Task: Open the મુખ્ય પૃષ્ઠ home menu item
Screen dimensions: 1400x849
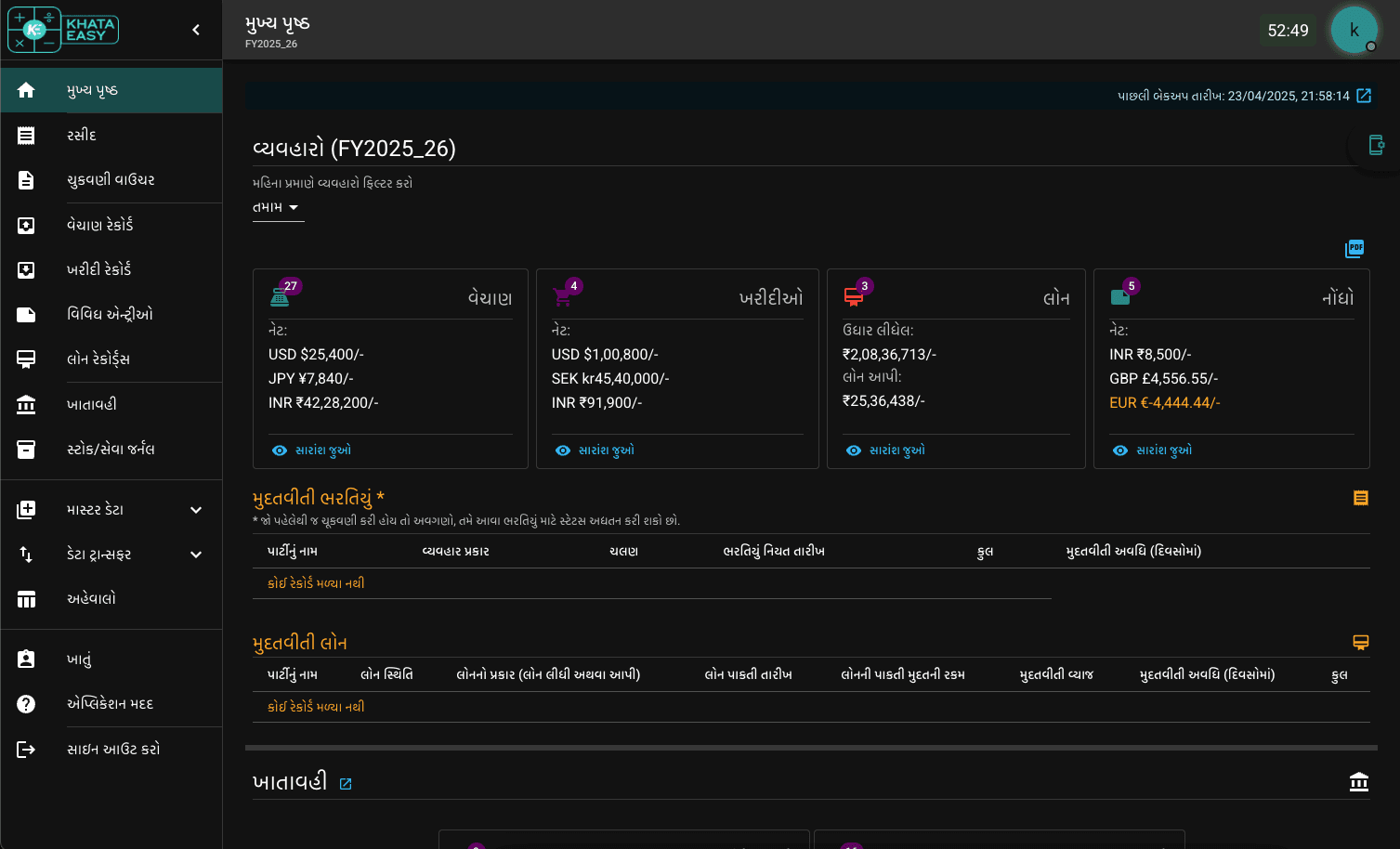Action: [x=111, y=90]
